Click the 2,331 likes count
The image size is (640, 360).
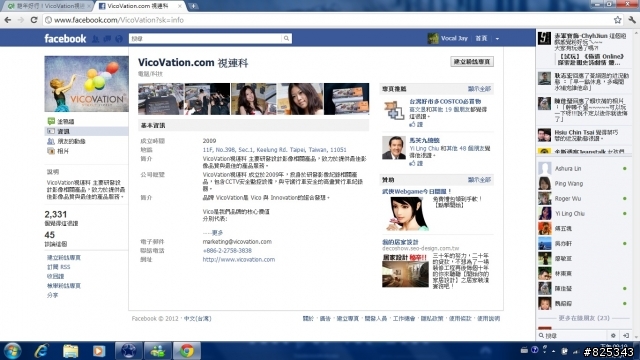pos(56,214)
